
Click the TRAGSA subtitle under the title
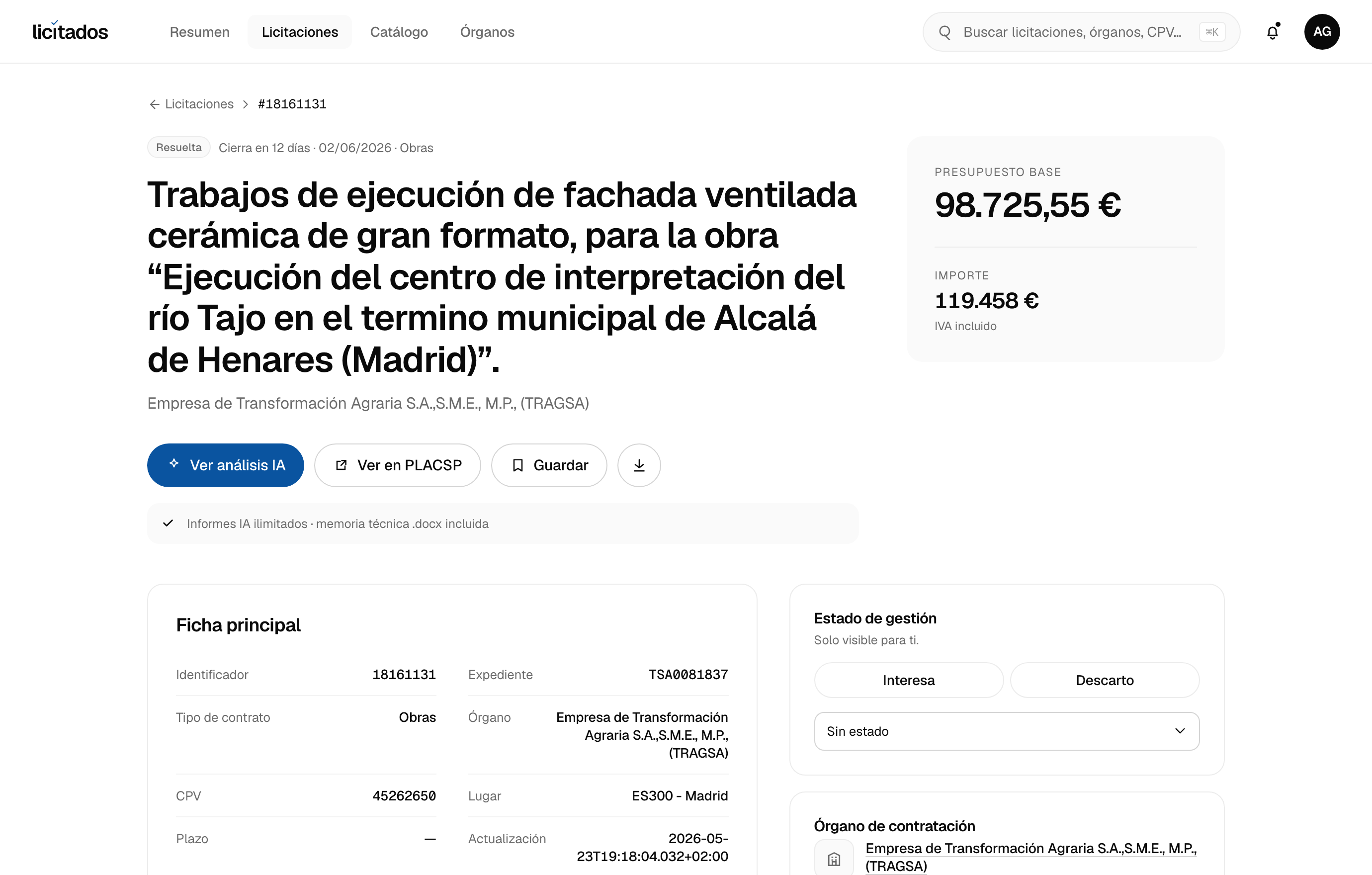pos(368,403)
